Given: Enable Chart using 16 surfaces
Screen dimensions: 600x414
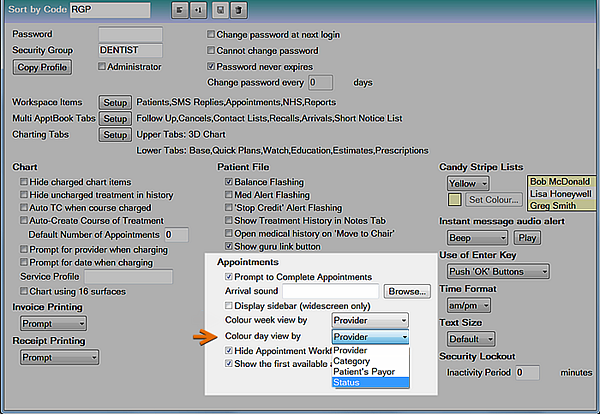Looking at the screenshot, I should (x=24, y=291).
